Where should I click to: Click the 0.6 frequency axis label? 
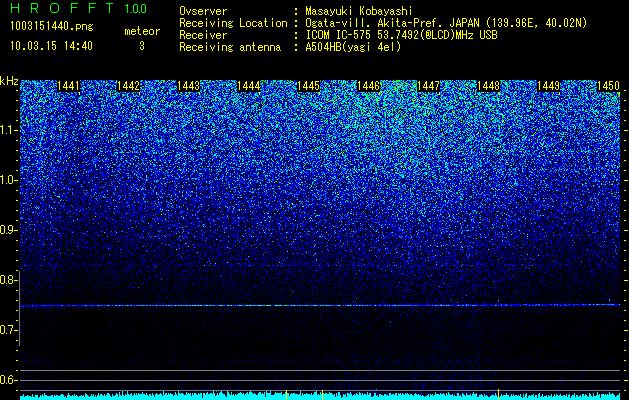8,380
